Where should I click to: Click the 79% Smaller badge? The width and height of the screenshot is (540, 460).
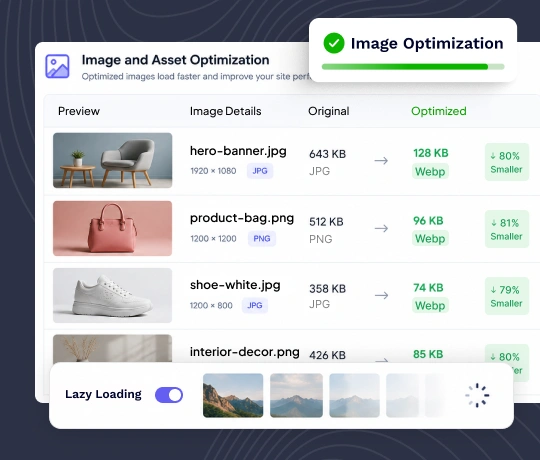(x=507, y=296)
